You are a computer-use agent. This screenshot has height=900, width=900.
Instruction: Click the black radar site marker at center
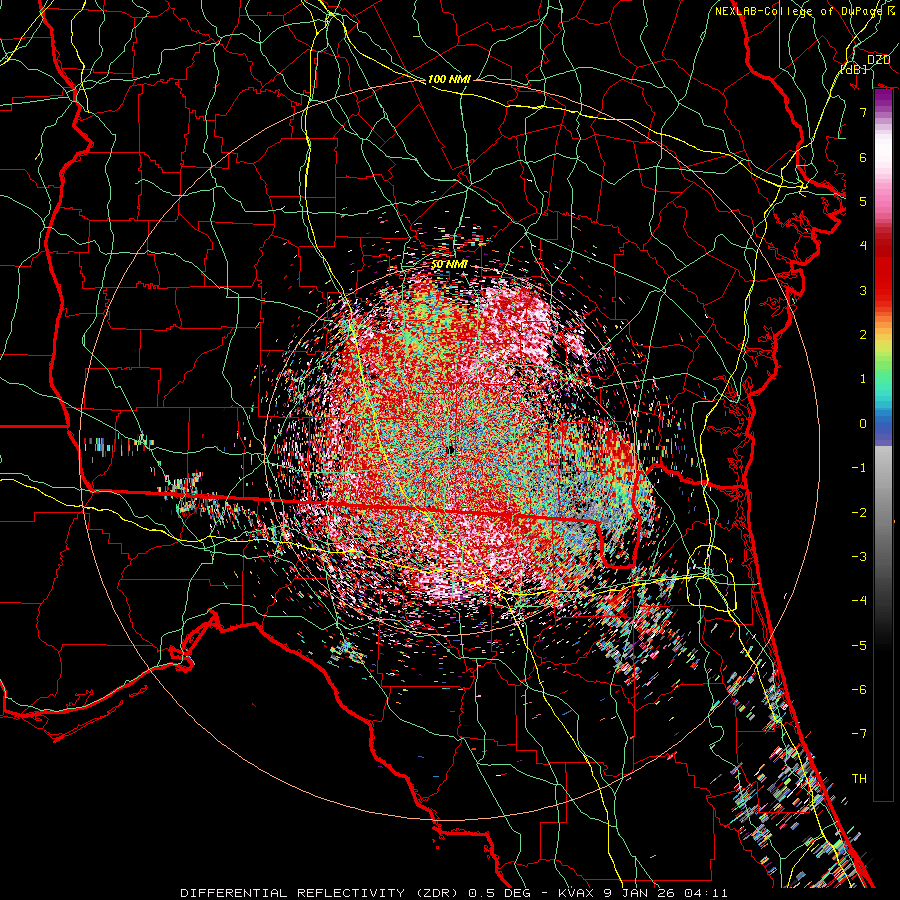coord(451,450)
